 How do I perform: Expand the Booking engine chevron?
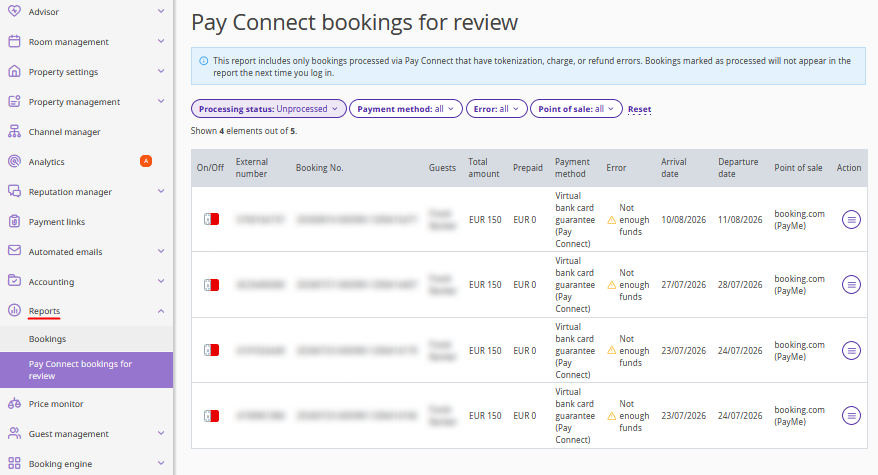point(161,463)
